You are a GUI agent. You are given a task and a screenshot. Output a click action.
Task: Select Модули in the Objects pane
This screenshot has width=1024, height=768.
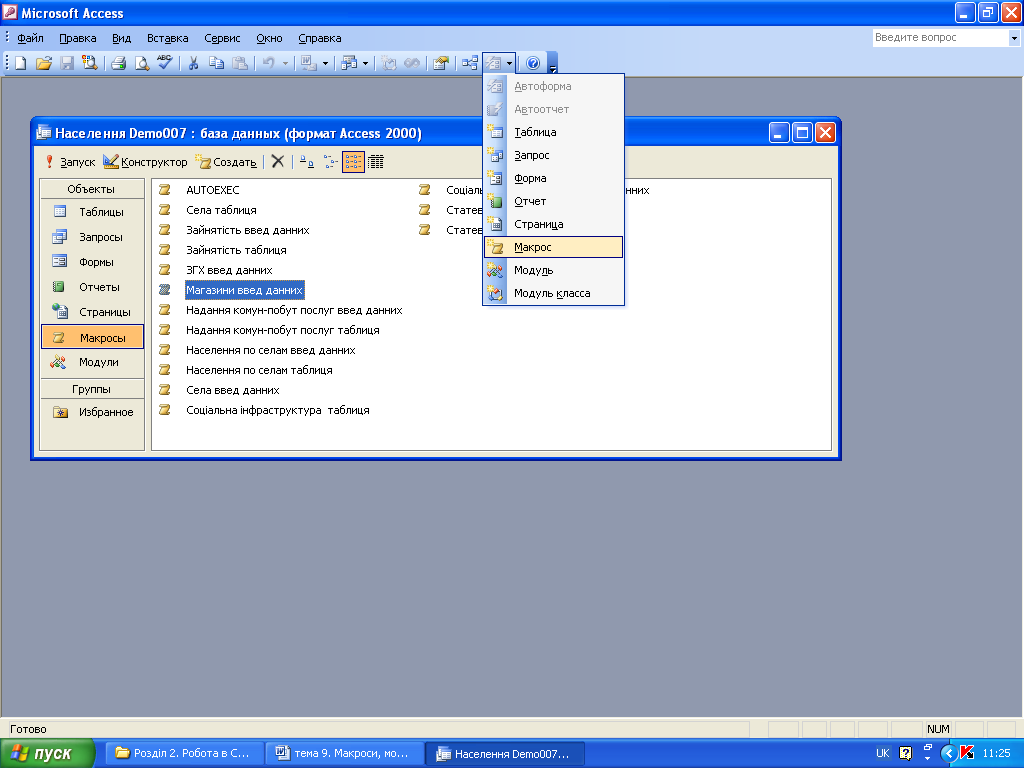pos(92,362)
